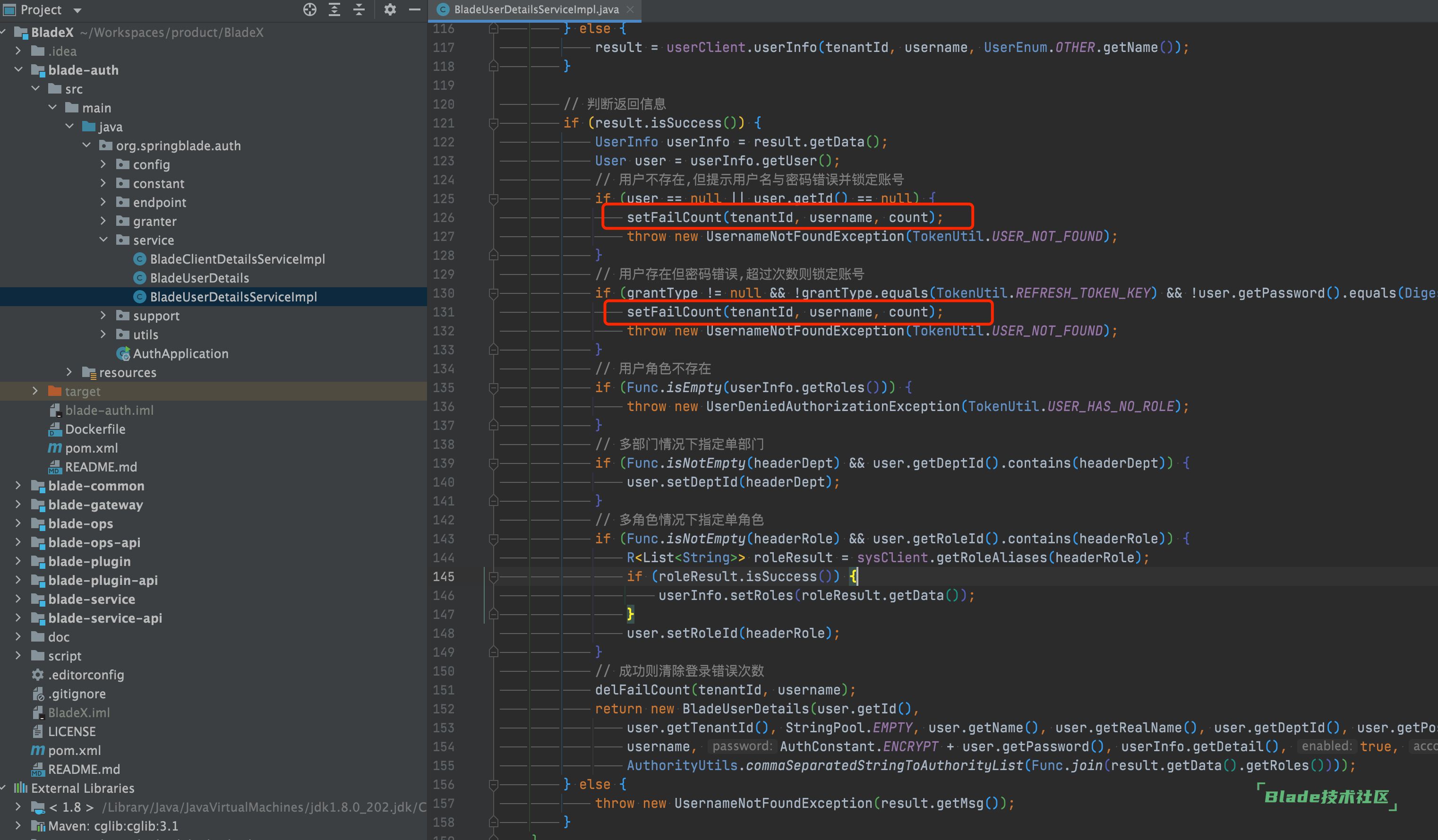Click line number 145 in gutter
The image size is (1438, 840).
(x=444, y=576)
